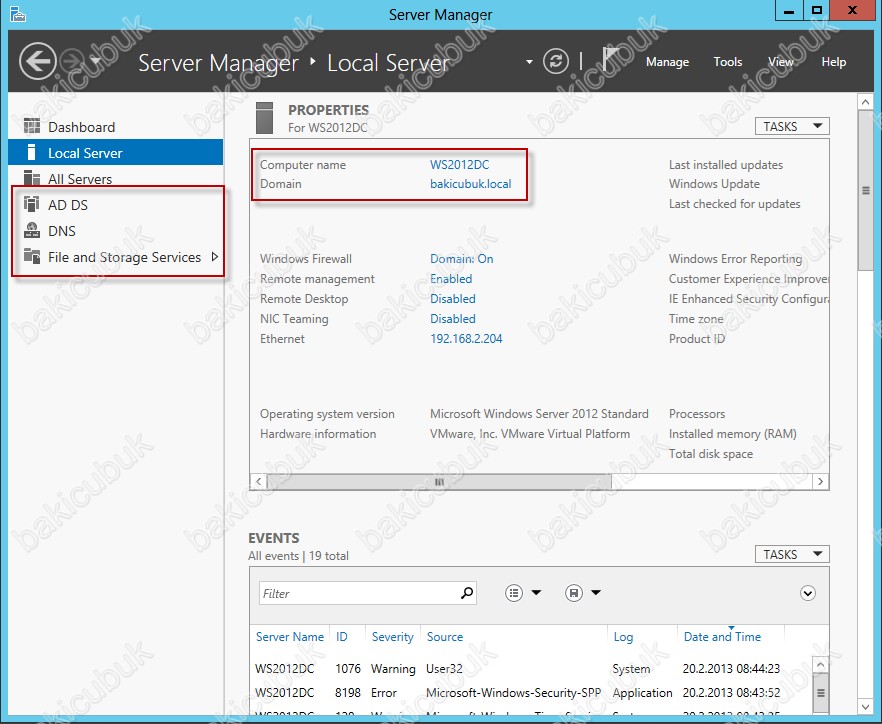Click the Properties scroll left arrow

pyautogui.click(x=258, y=482)
